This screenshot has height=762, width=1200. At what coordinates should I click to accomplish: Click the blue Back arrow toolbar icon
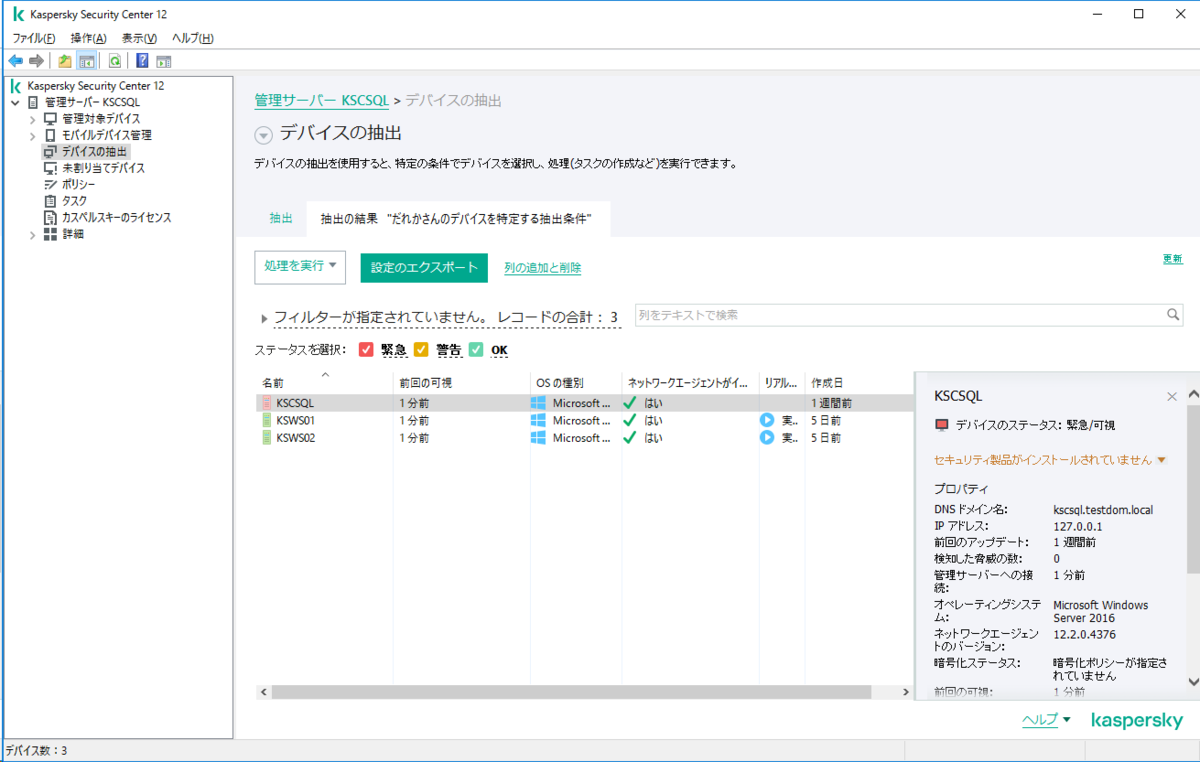[15, 61]
